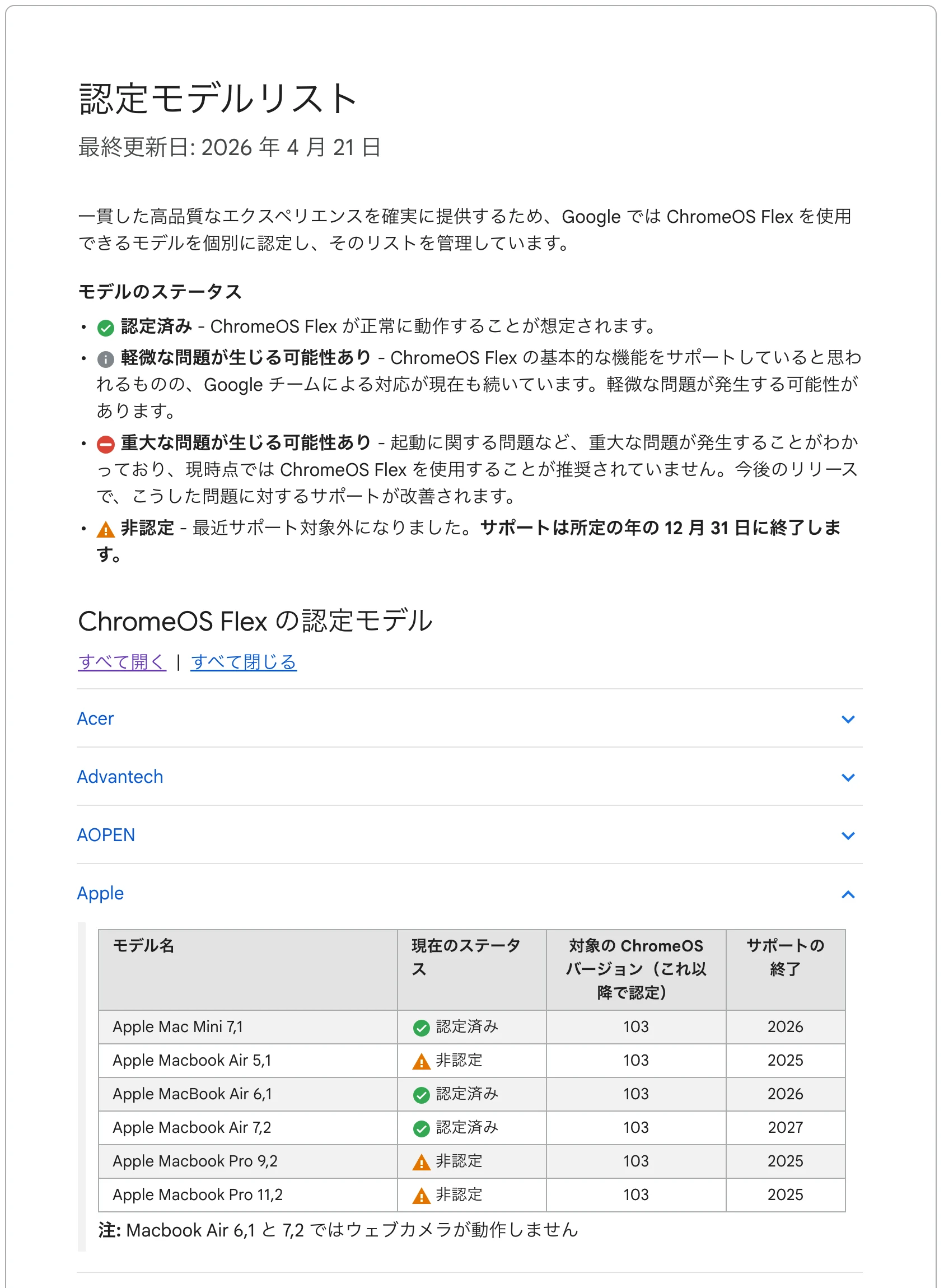944x1288 pixels.
Task: Click warning icon in Macbook Pro 9,2 row
Action: (x=422, y=1163)
